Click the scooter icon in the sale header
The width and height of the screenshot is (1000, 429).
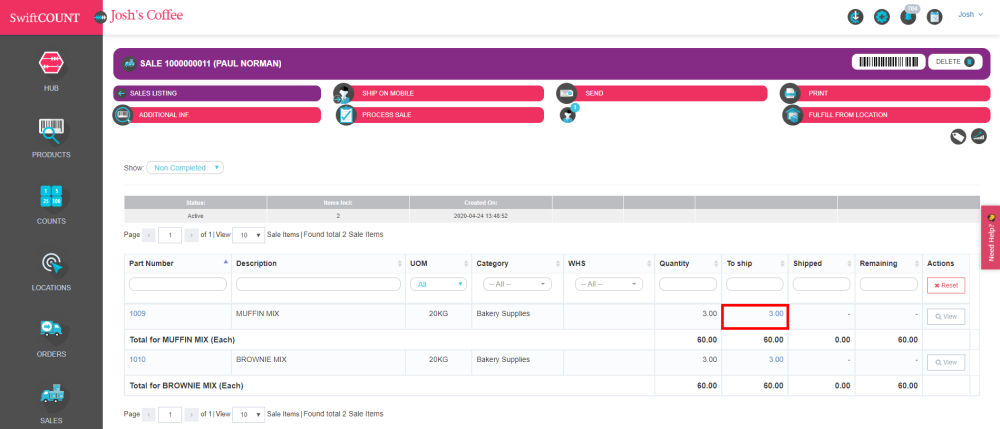pos(129,64)
